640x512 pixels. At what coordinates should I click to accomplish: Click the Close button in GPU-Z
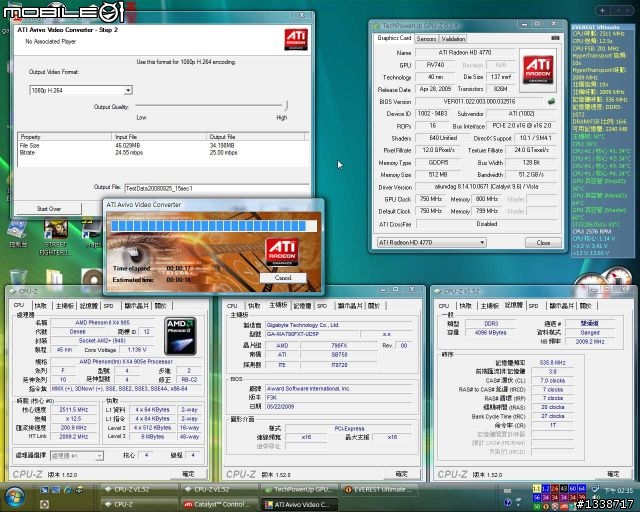543,243
